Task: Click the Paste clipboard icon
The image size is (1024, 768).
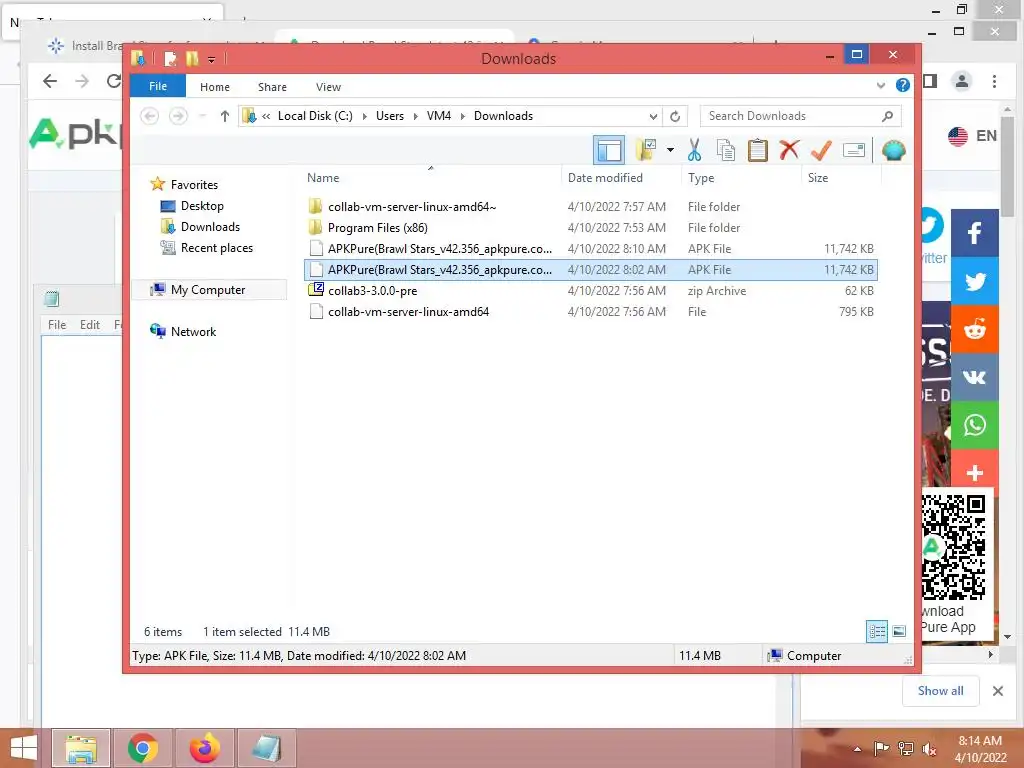Action: click(758, 150)
